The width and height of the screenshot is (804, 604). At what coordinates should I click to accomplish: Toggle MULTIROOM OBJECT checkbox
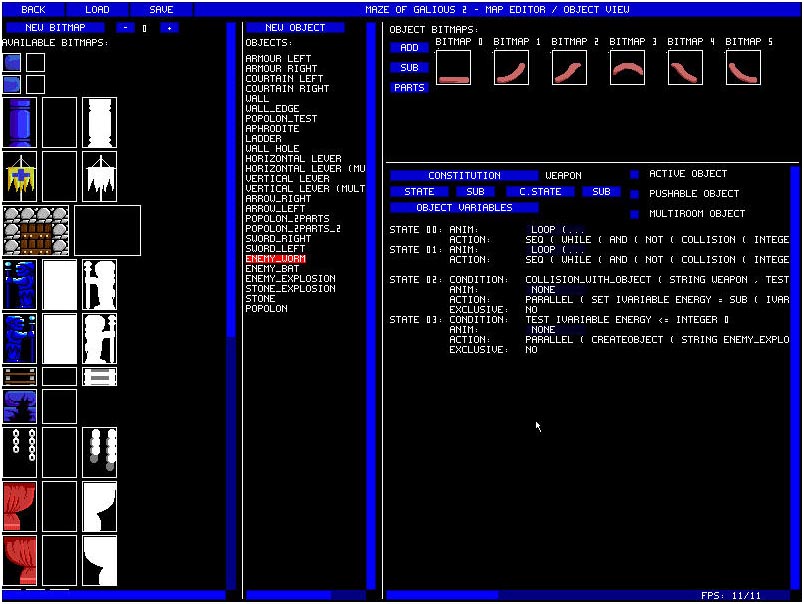634,214
